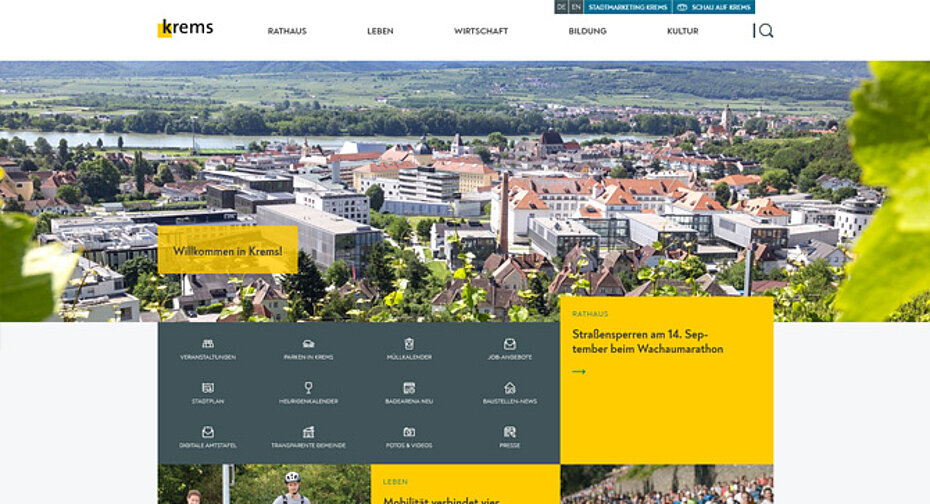Open Job-Angebote quick link icon
Viewport: 930px width, 504px height.
(509, 344)
